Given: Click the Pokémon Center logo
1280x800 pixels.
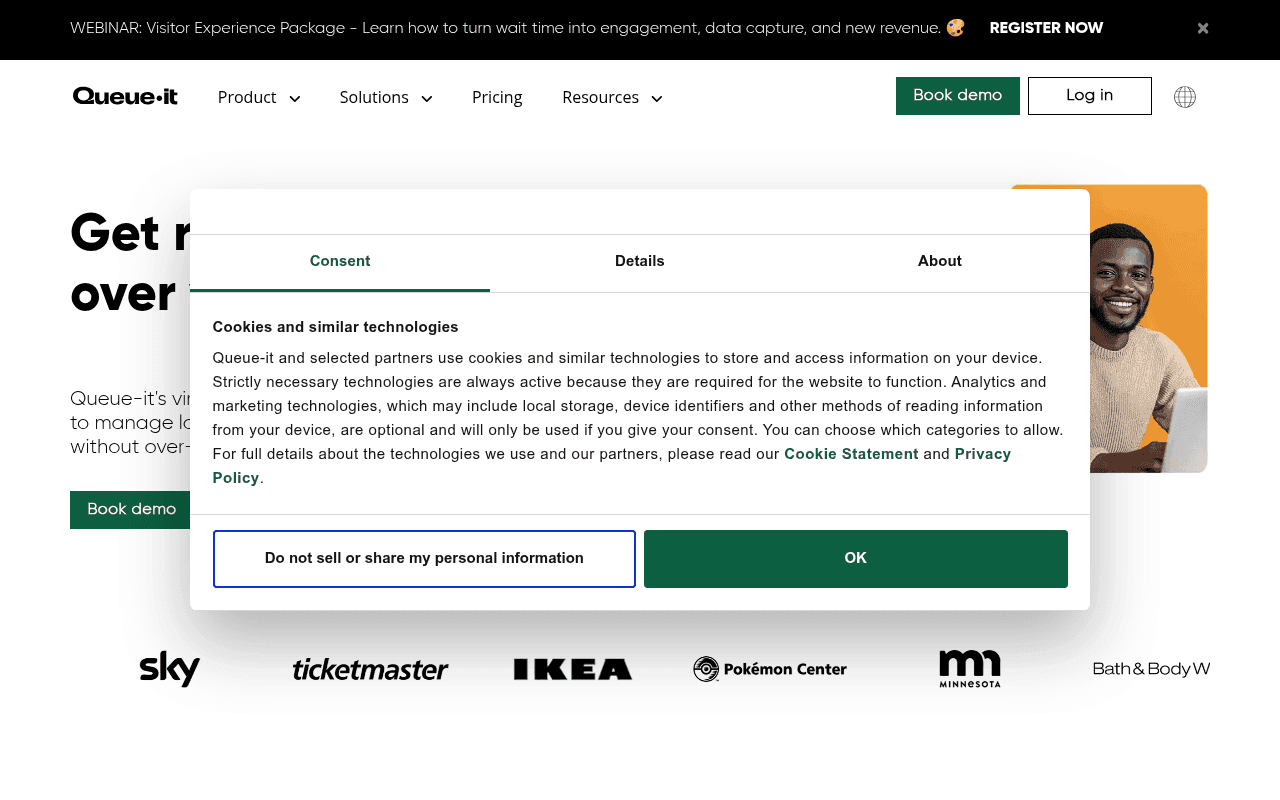Looking at the screenshot, I should tap(770, 668).
